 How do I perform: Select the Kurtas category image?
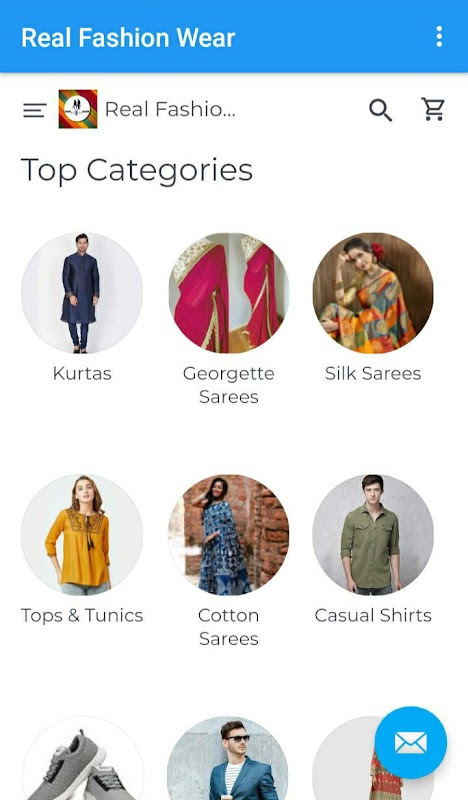pyautogui.click(x=82, y=293)
